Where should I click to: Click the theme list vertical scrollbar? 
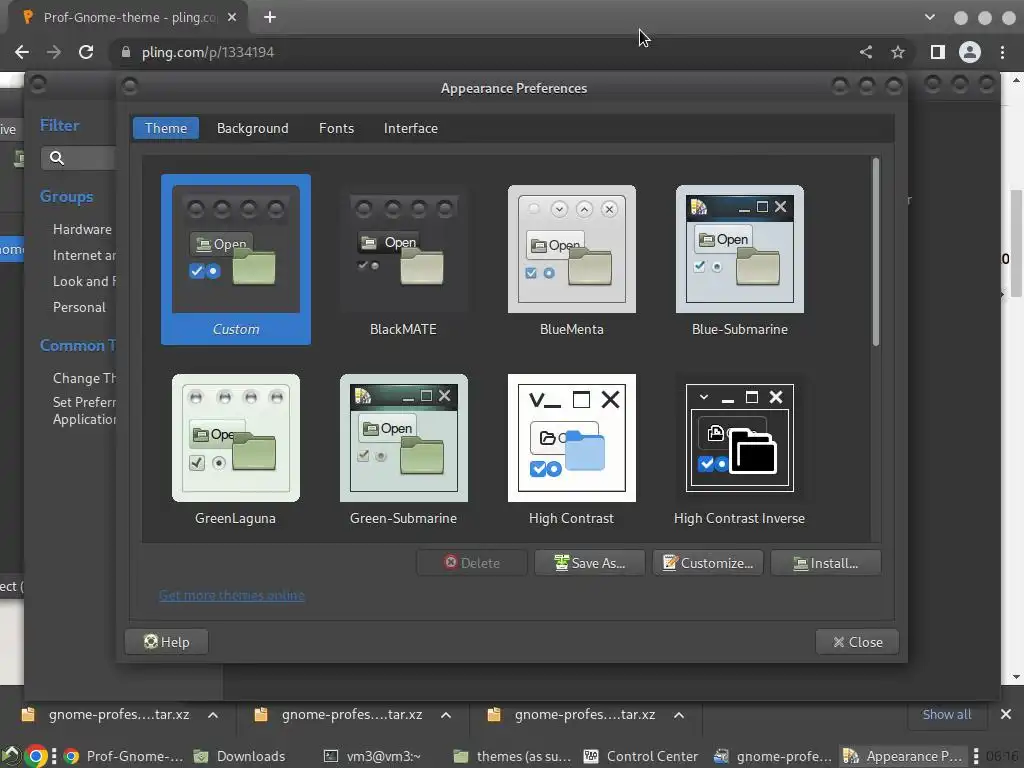pos(876,252)
